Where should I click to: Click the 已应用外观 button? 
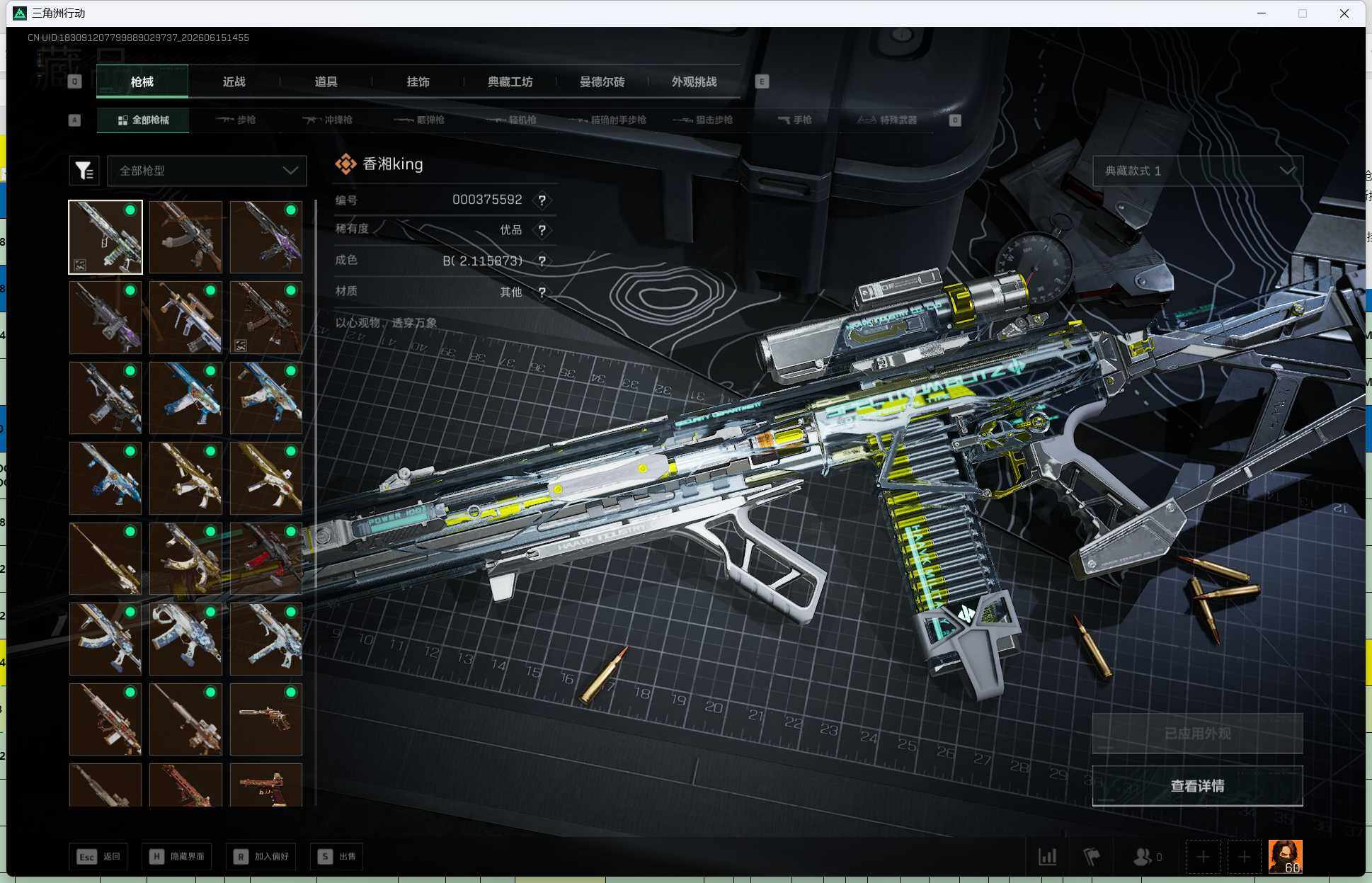[1198, 734]
